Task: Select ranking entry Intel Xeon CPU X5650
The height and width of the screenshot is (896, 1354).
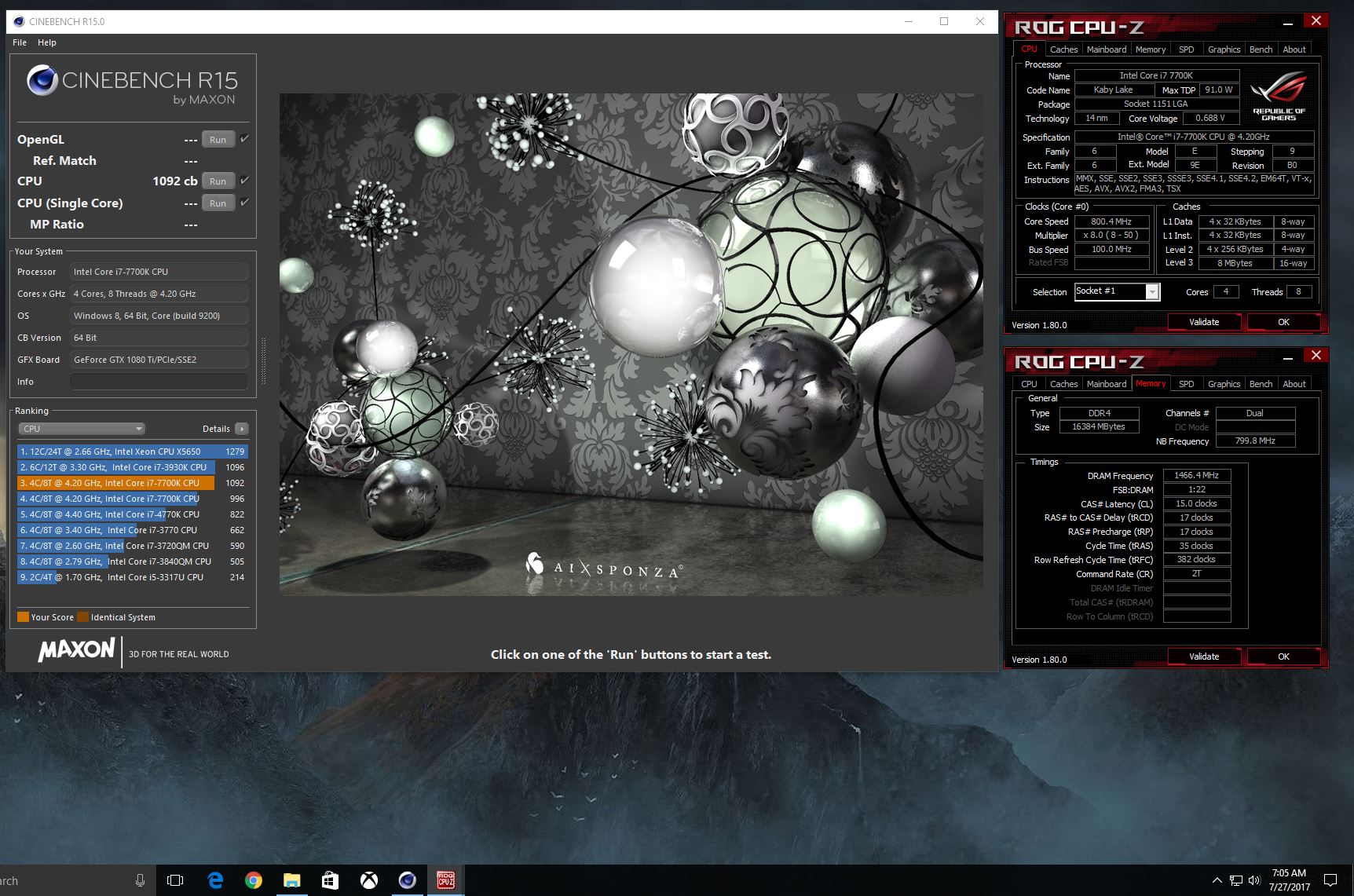Action: tap(132, 452)
